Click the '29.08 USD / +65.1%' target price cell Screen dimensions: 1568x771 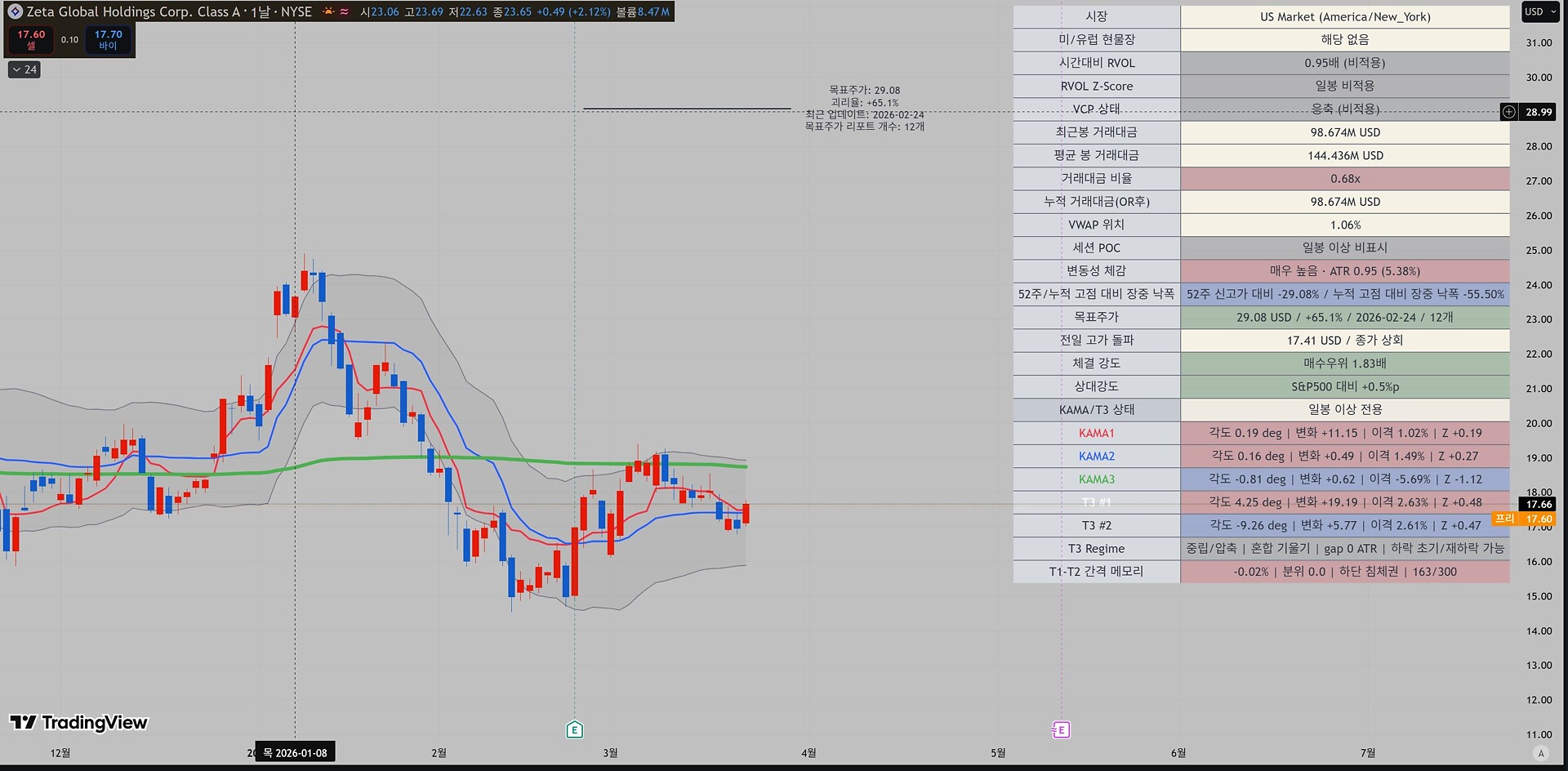[1345, 317]
